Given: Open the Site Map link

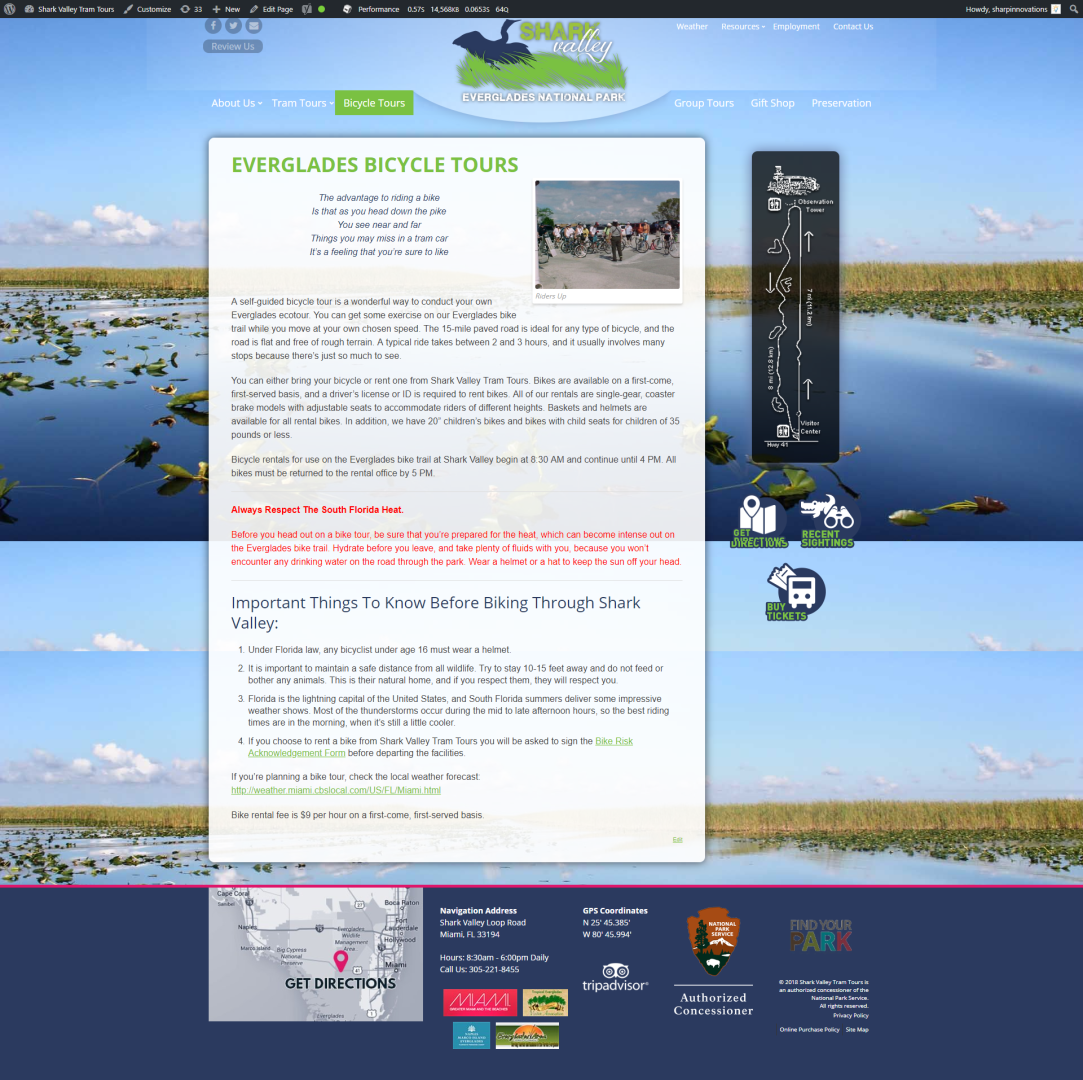Looking at the screenshot, I should pos(856,1029).
